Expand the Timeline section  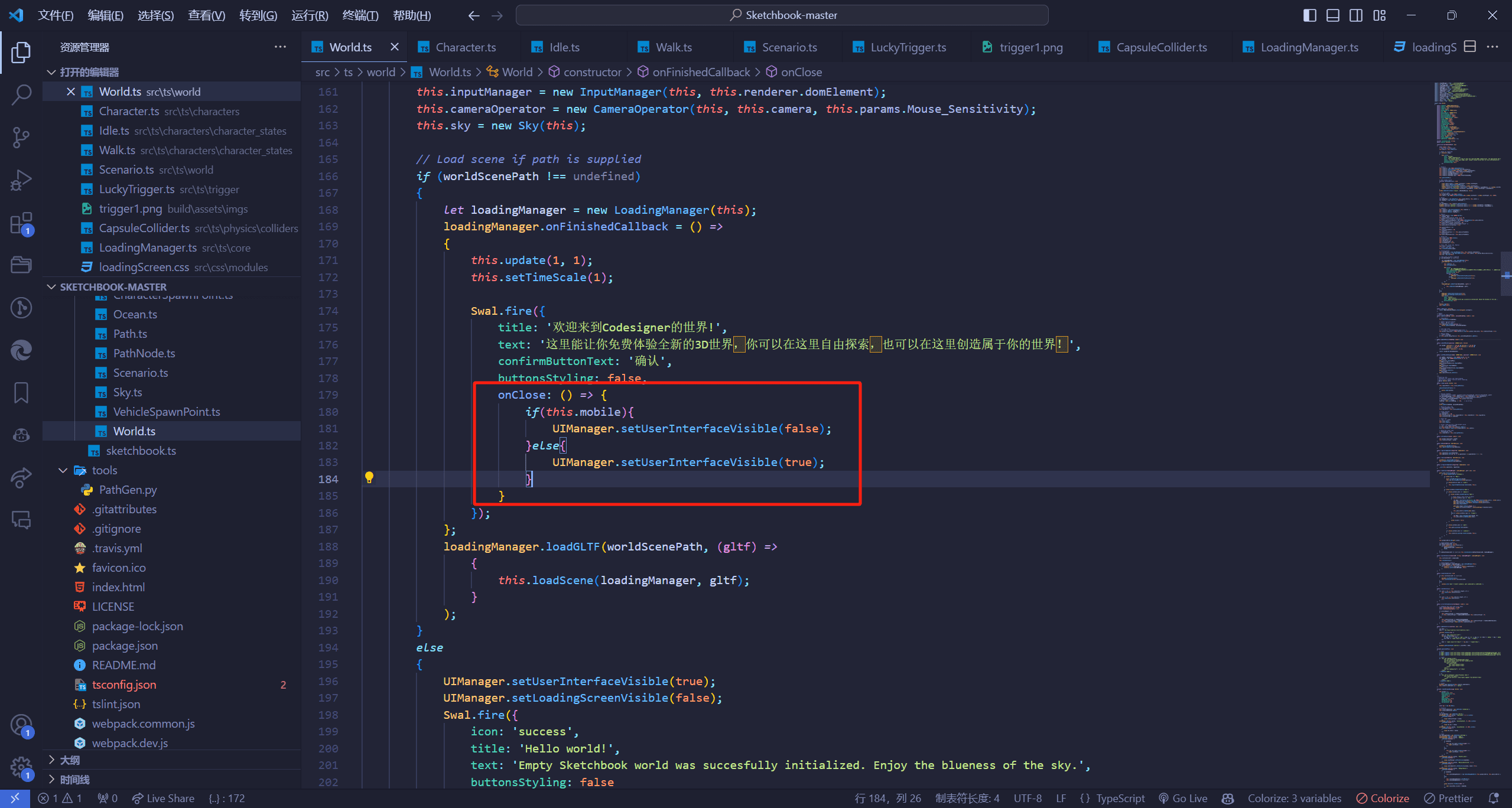point(171,780)
